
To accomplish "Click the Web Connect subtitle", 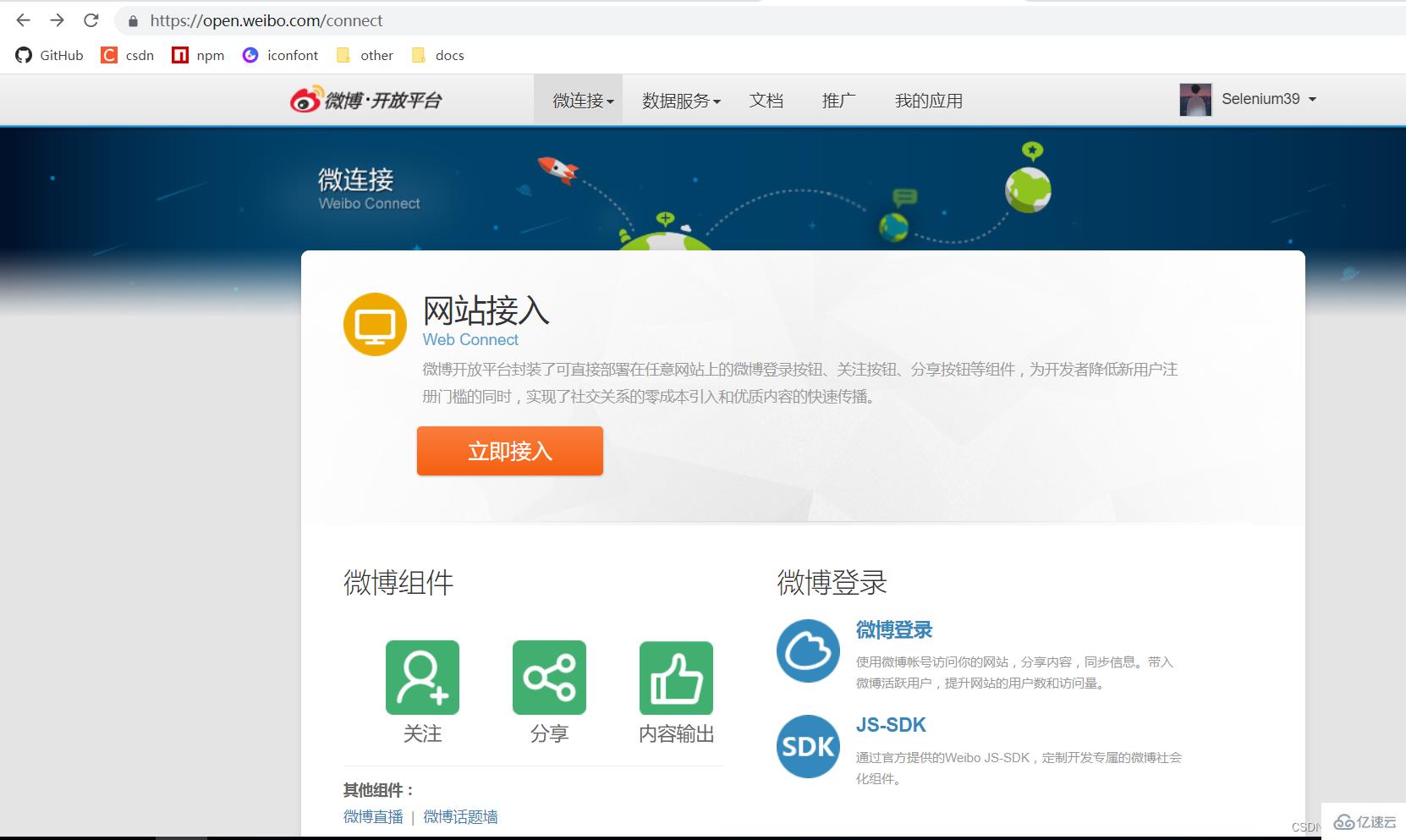I will point(470,339).
